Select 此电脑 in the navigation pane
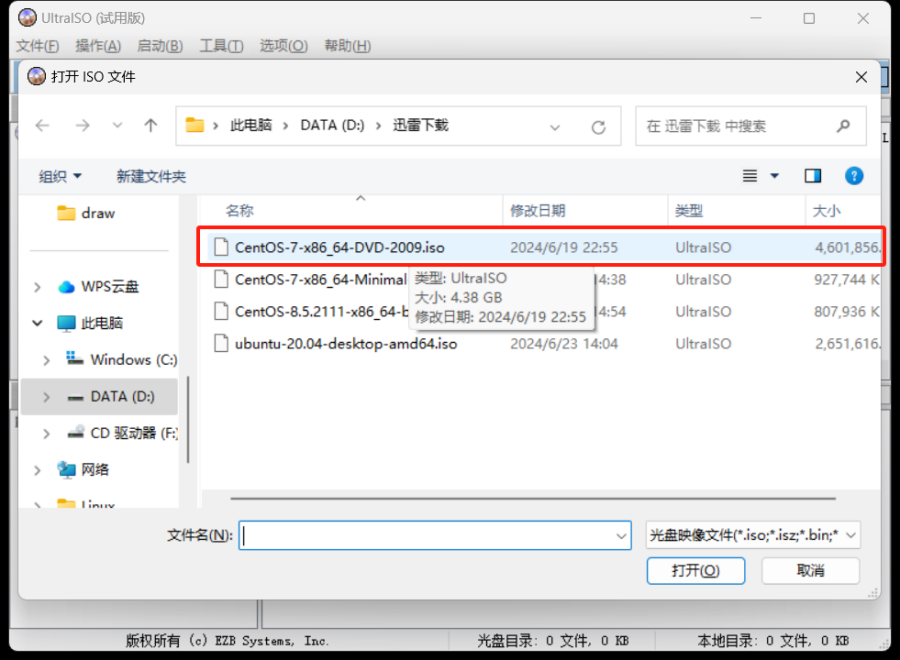Viewport: 900px width, 660px height. pyautogui.click(x=90, y=323)
